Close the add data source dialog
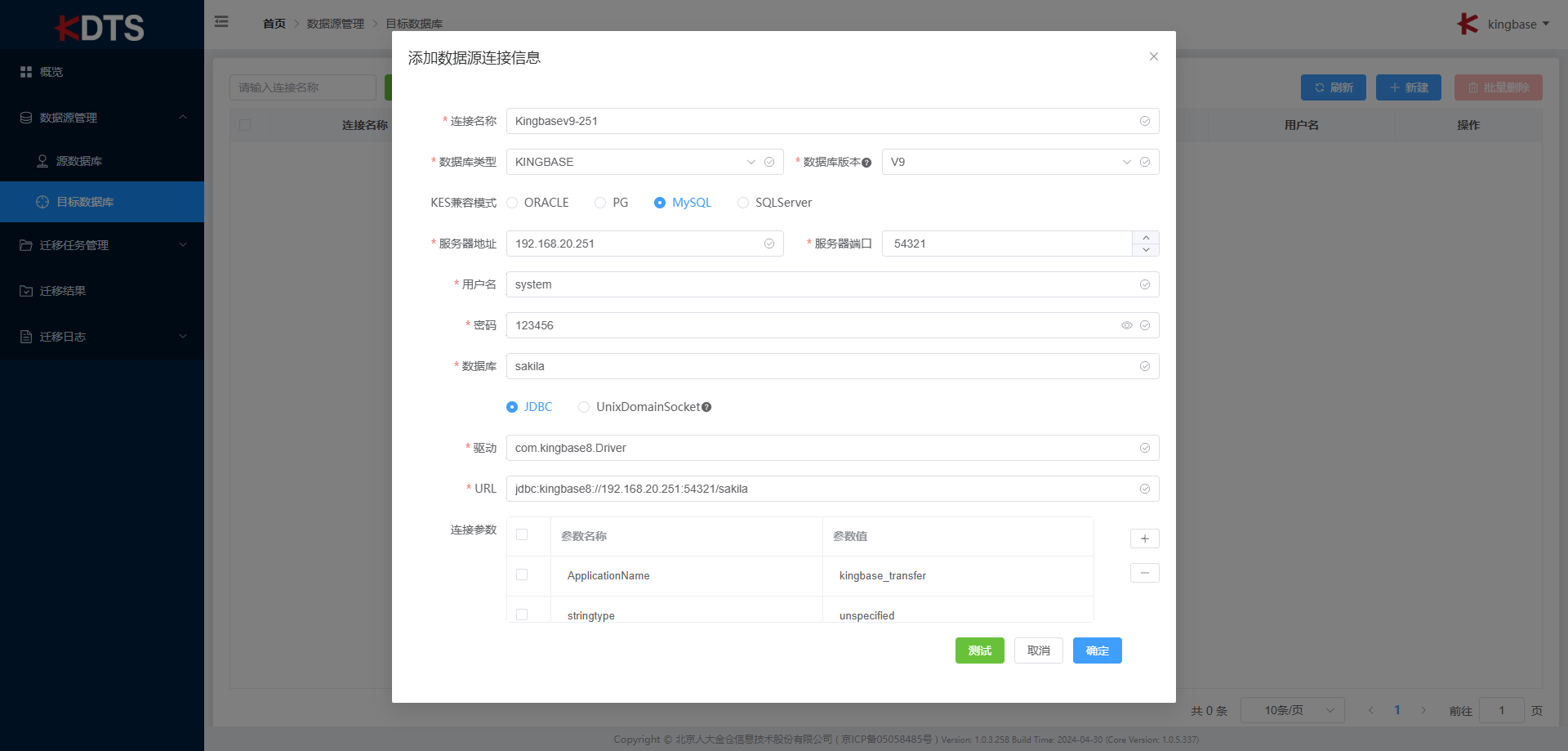Image resolution: width=1568 pixels, height=751 pixels. [x=1153, y=56]
